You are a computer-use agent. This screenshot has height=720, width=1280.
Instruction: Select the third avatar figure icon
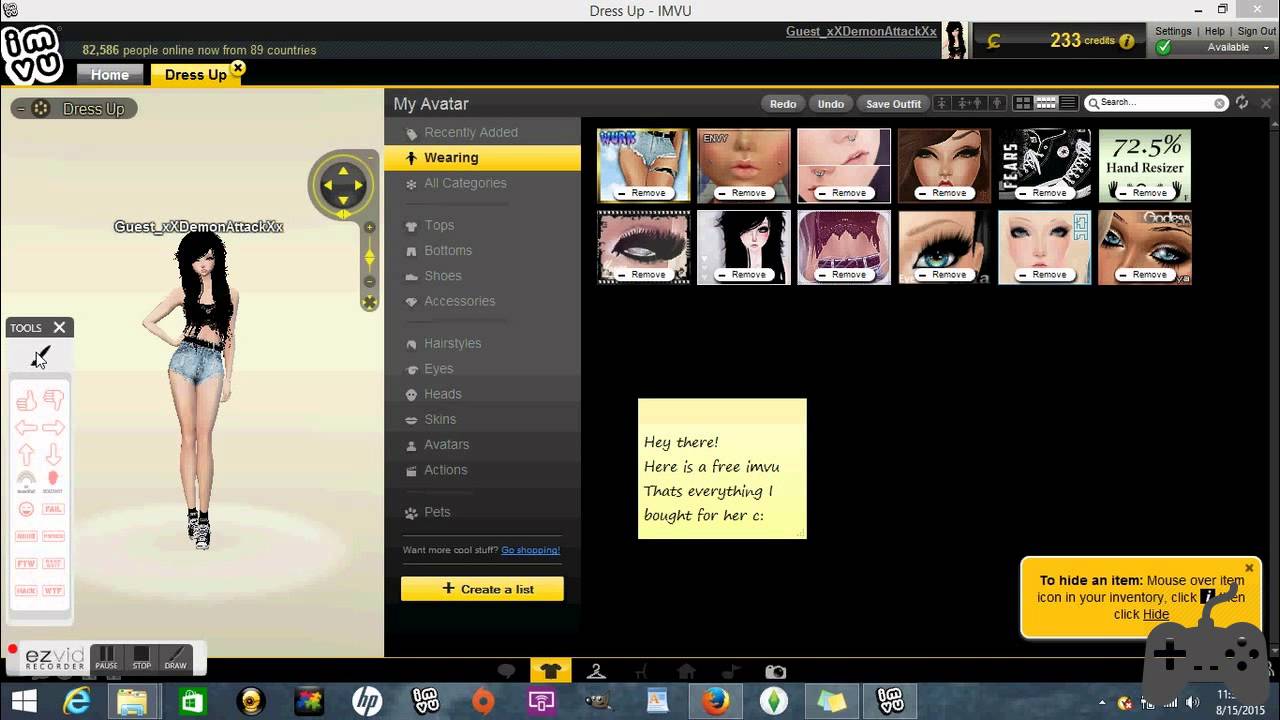pos(996,103)
